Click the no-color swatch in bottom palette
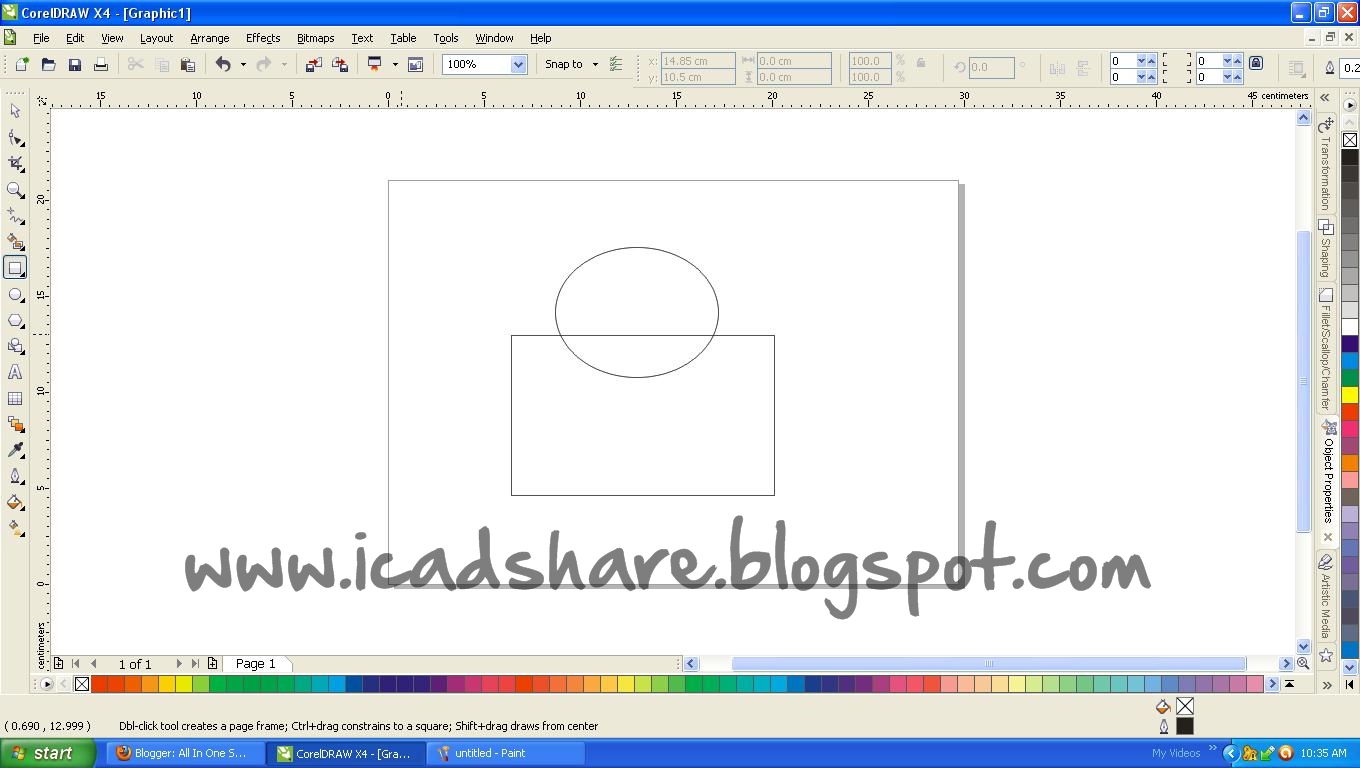The height and width of the screenshot is (768, 1360). 82,684
